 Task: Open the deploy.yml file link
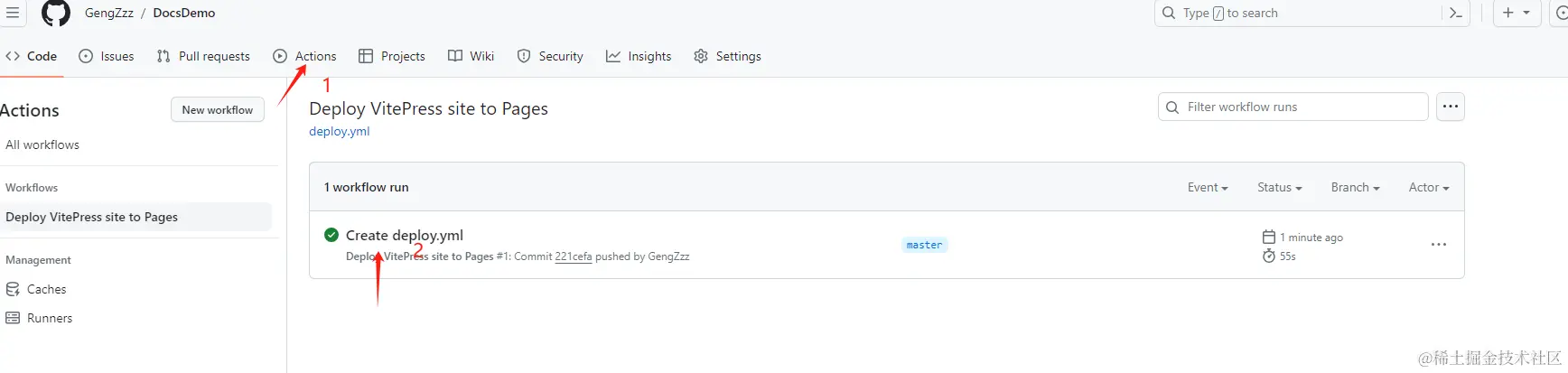340,131
